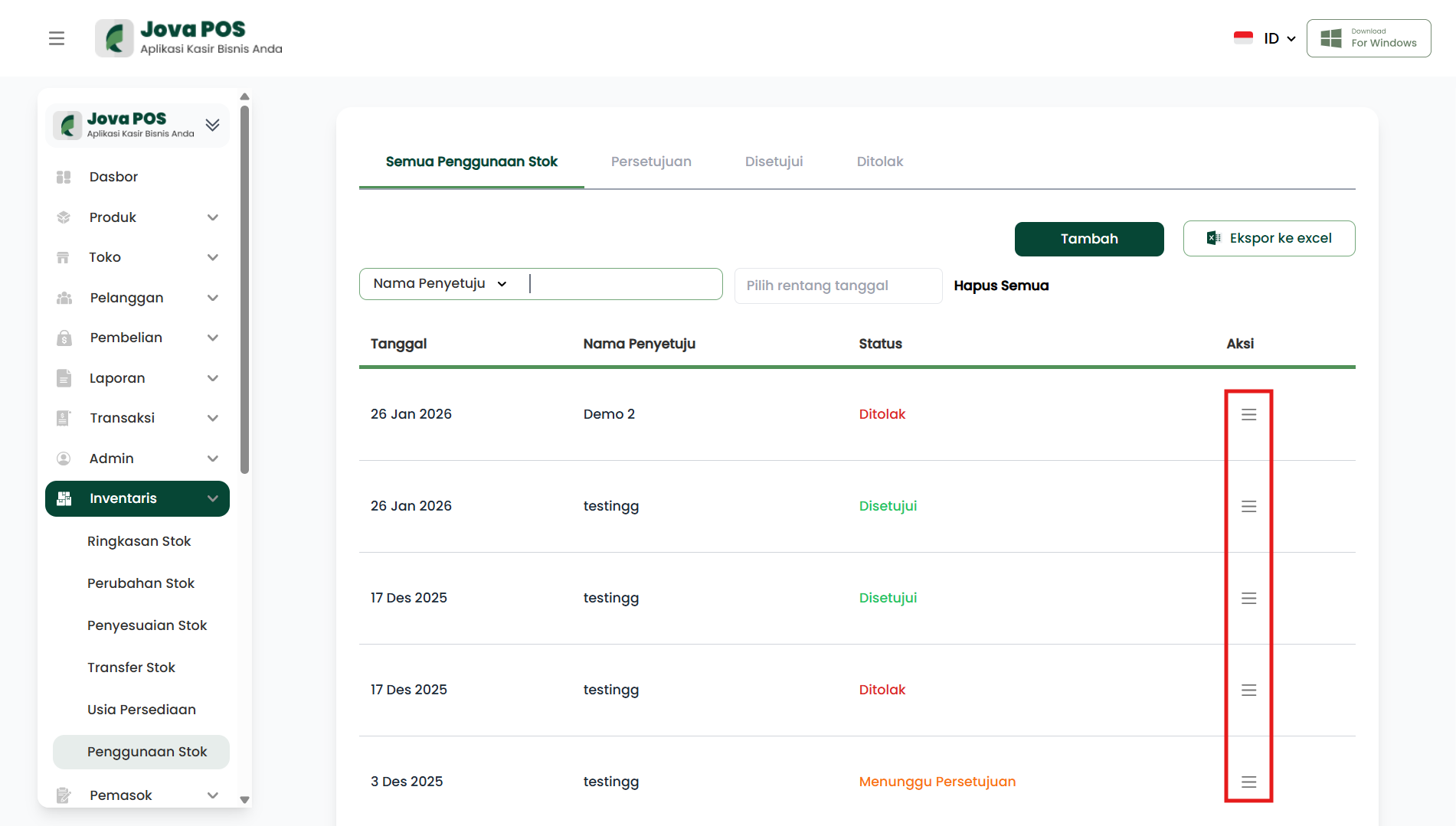
Task: Click the Jova POS logo in header
Action: pos(188,38)
